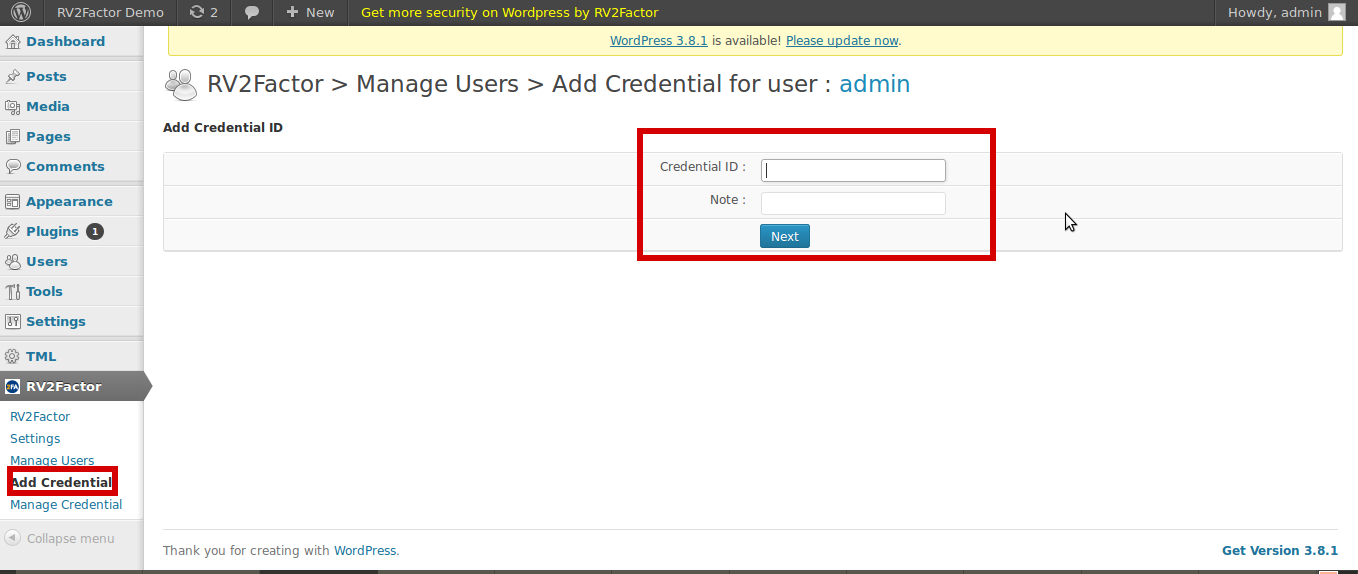Viewport: 1358px width, 574px height.
Task: Click the Get more security by RV2Factor link
Action: (509, 12)
